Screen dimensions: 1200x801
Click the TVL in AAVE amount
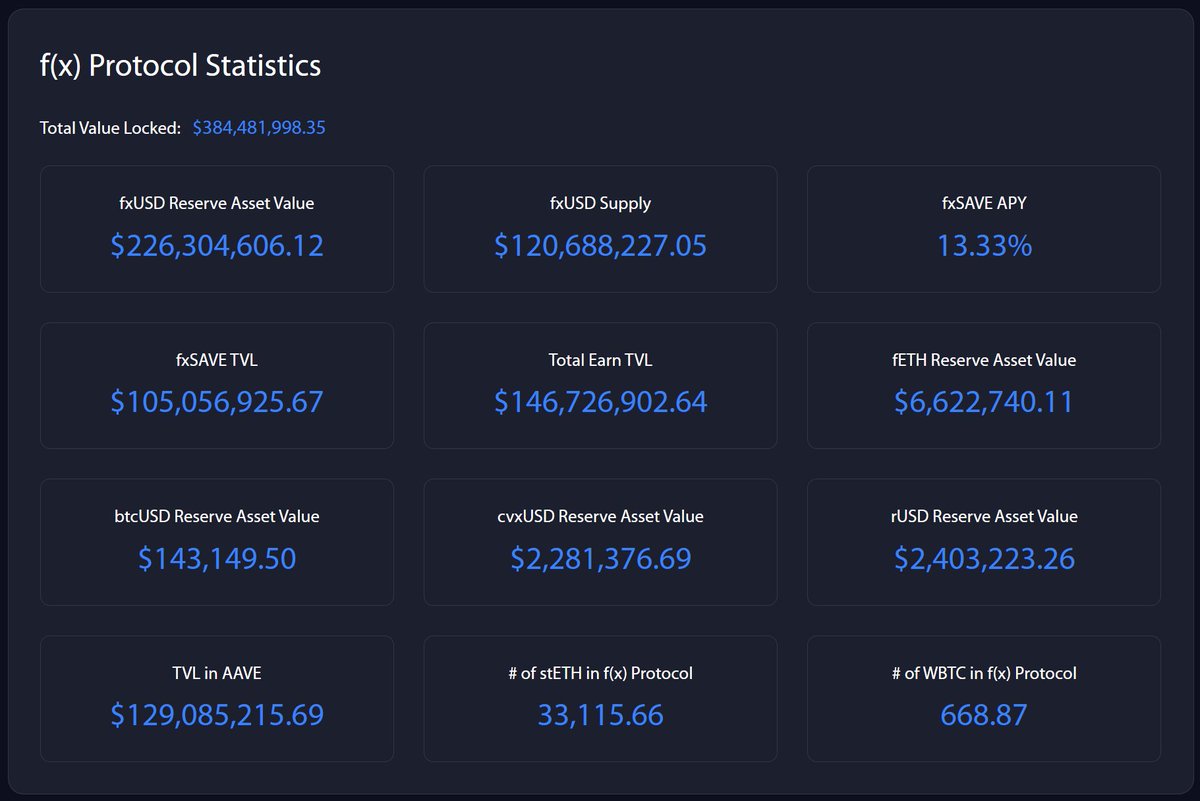click(217, 715)
